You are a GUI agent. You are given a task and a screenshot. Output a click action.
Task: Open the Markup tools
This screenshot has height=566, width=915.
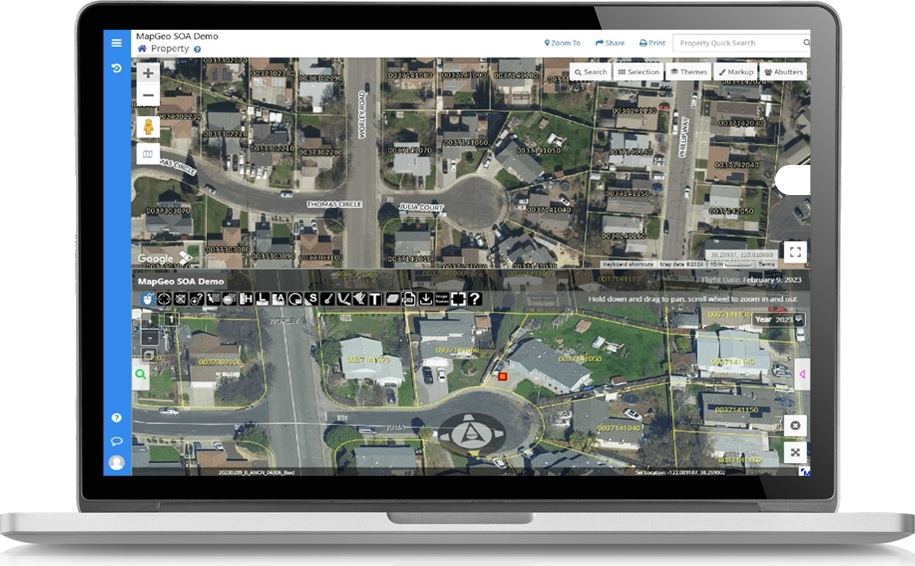pos(736,72)
